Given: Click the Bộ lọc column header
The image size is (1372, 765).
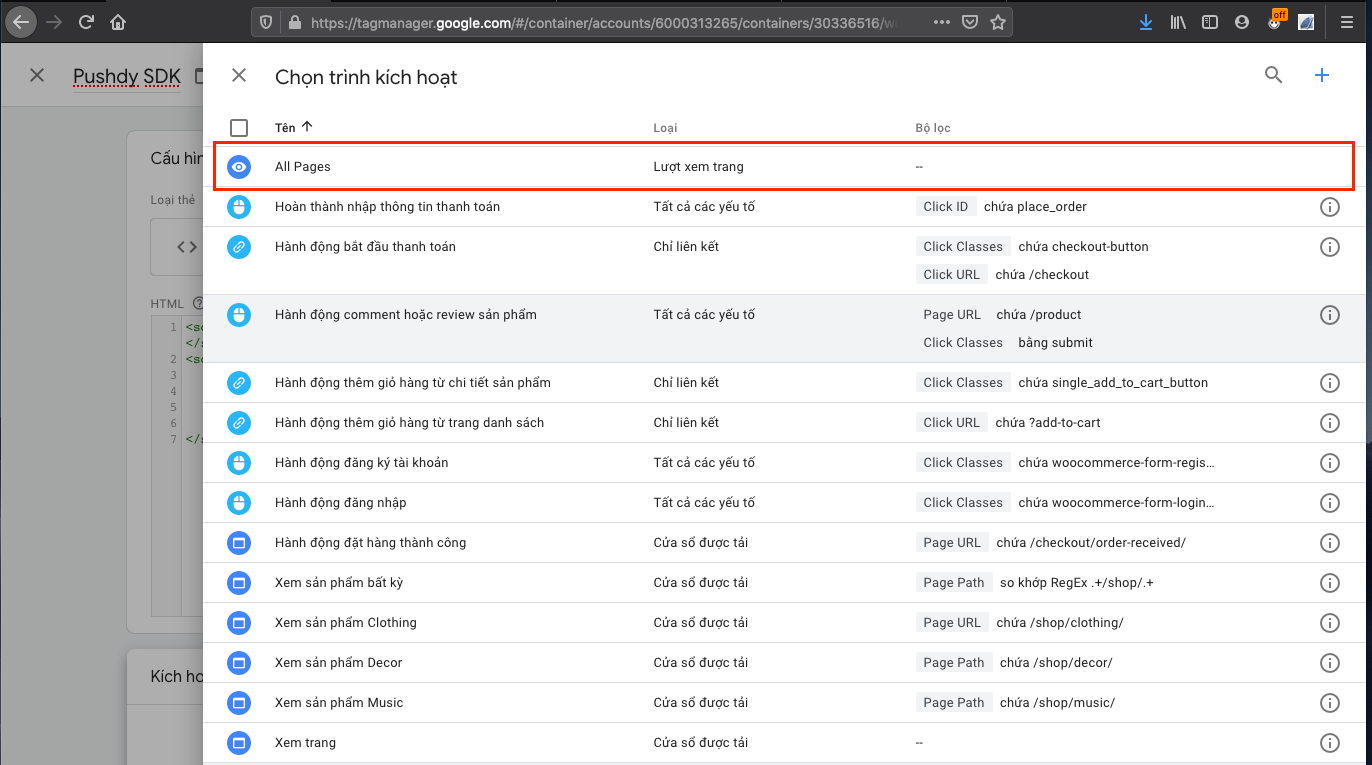Looking at the screenshot, I should click(932, 128).
